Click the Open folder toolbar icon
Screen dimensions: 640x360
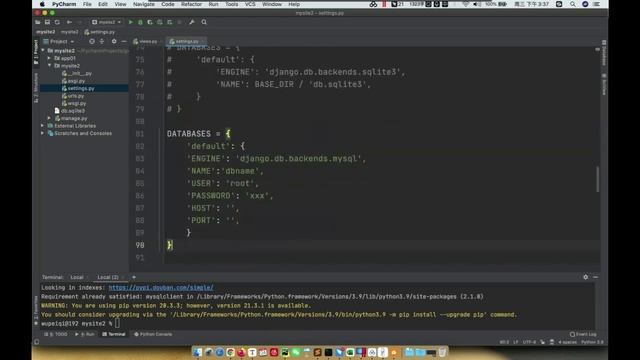(x=38, y=22)
